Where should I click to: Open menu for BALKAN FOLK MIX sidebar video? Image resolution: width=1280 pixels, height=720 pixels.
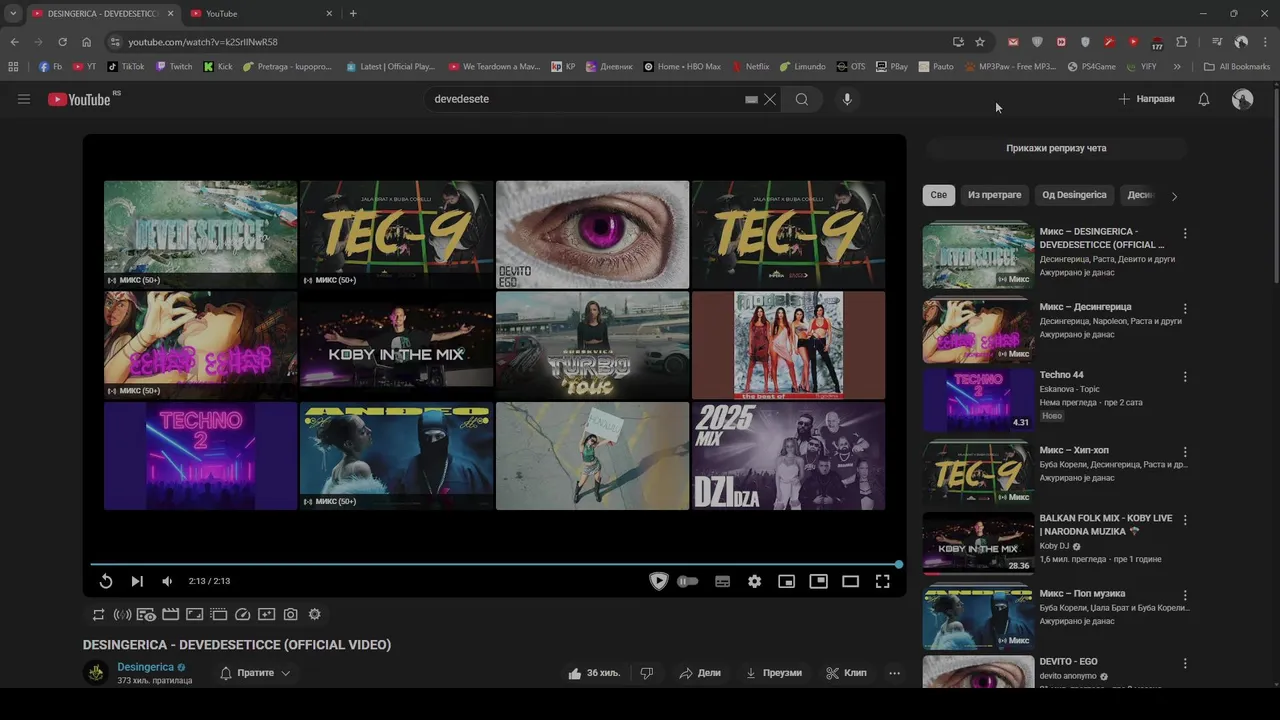pyautogui.click(x=1185, y=520)
